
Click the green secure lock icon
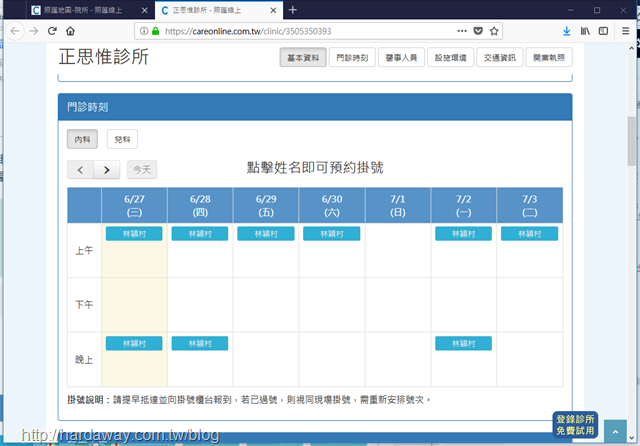(x=156, y=31)
